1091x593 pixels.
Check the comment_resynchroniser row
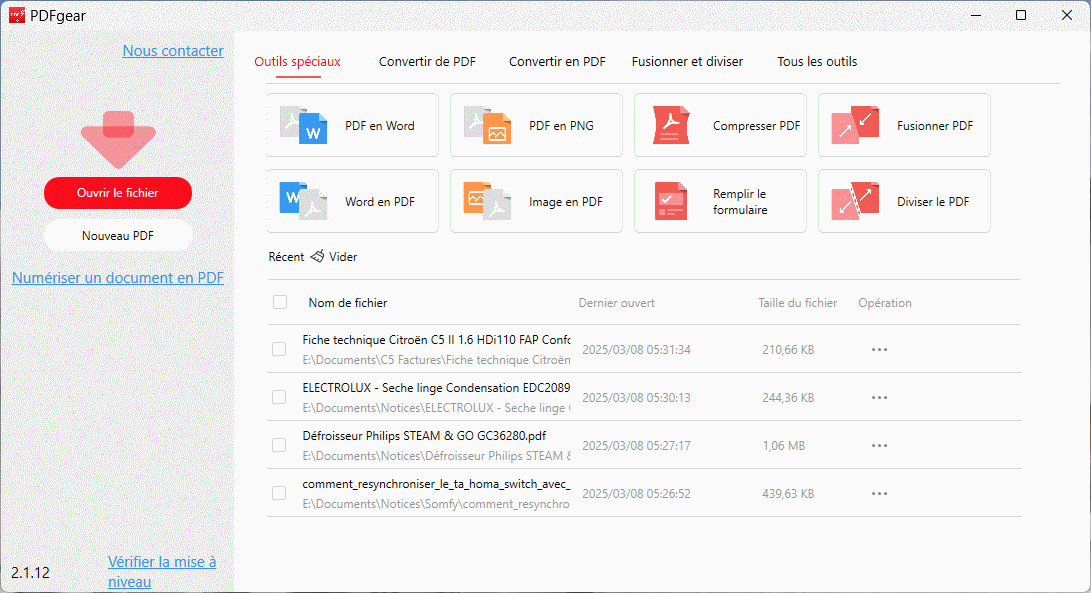point(279,493)
